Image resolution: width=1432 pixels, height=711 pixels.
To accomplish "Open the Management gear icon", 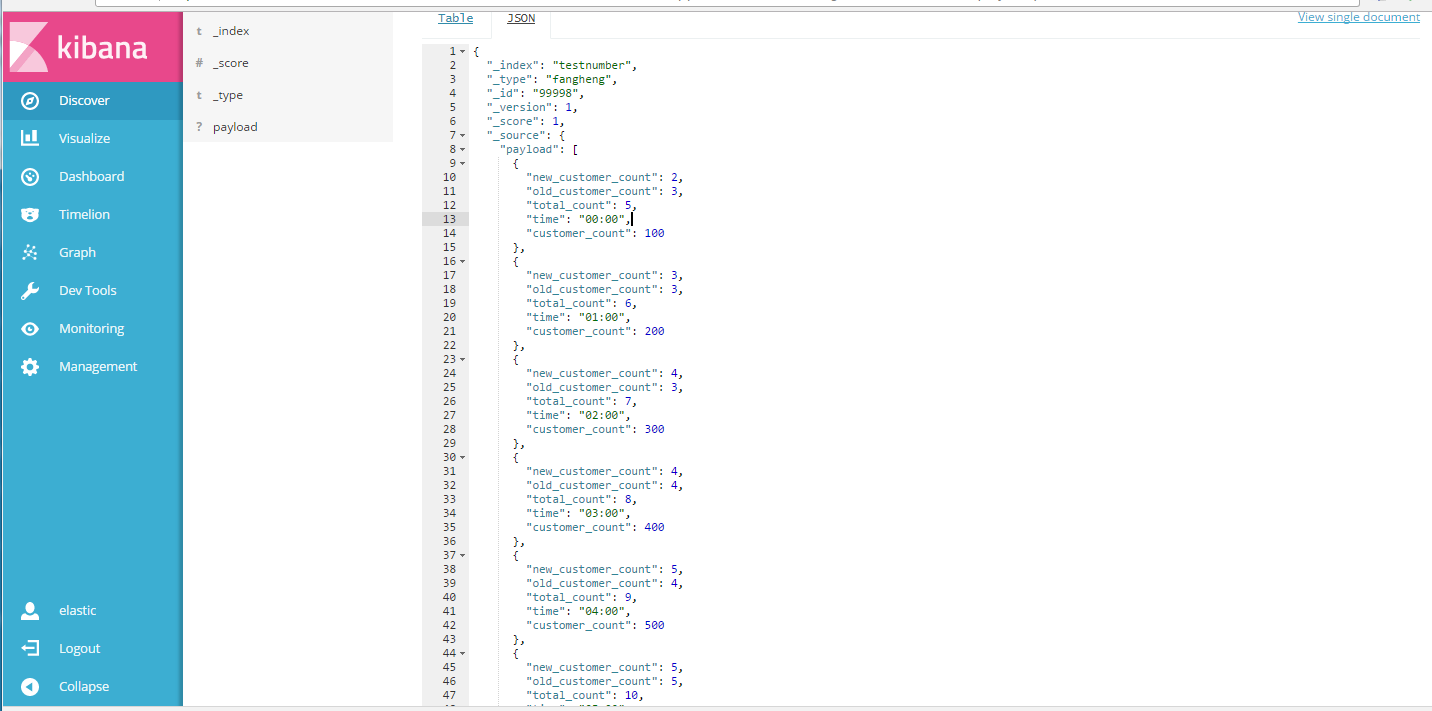I will (x=30, y=366).
